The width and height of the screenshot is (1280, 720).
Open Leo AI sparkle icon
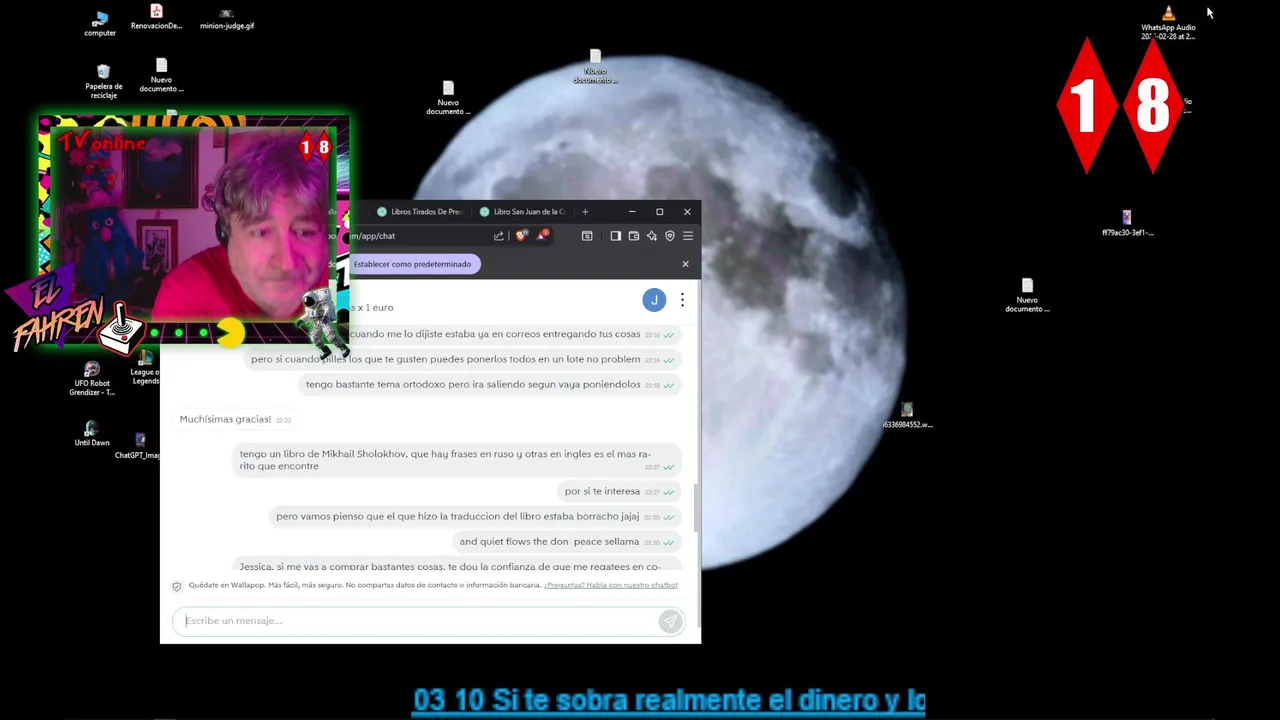[651, 236]
